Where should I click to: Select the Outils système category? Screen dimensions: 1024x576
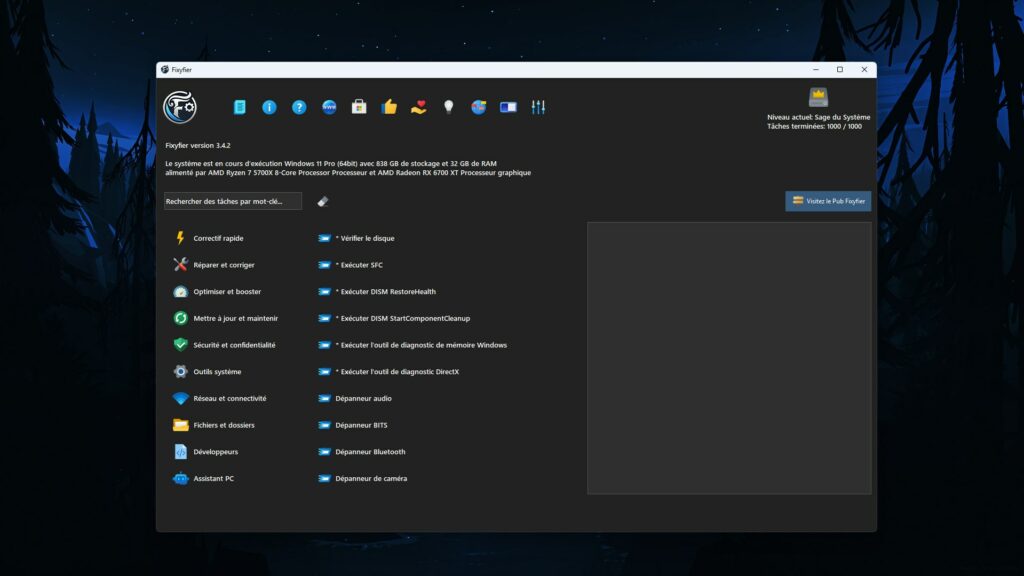pos(208,372)
